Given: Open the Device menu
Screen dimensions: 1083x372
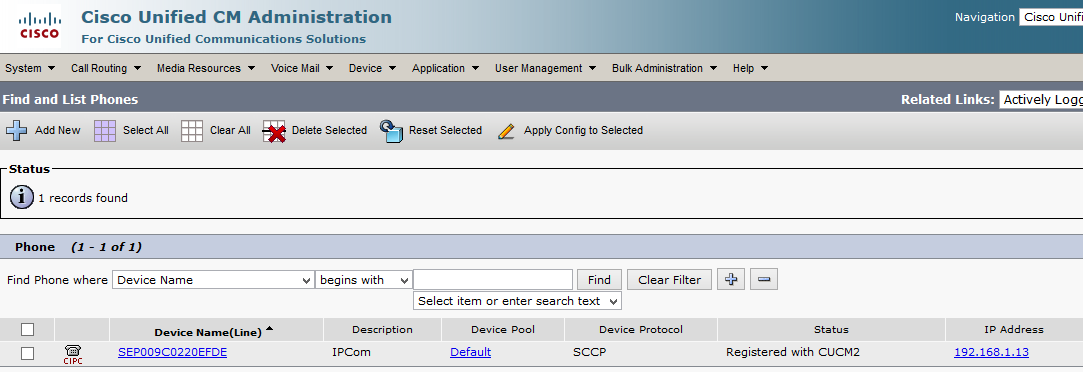Looking at the screenshot, I should coord(372,68).
